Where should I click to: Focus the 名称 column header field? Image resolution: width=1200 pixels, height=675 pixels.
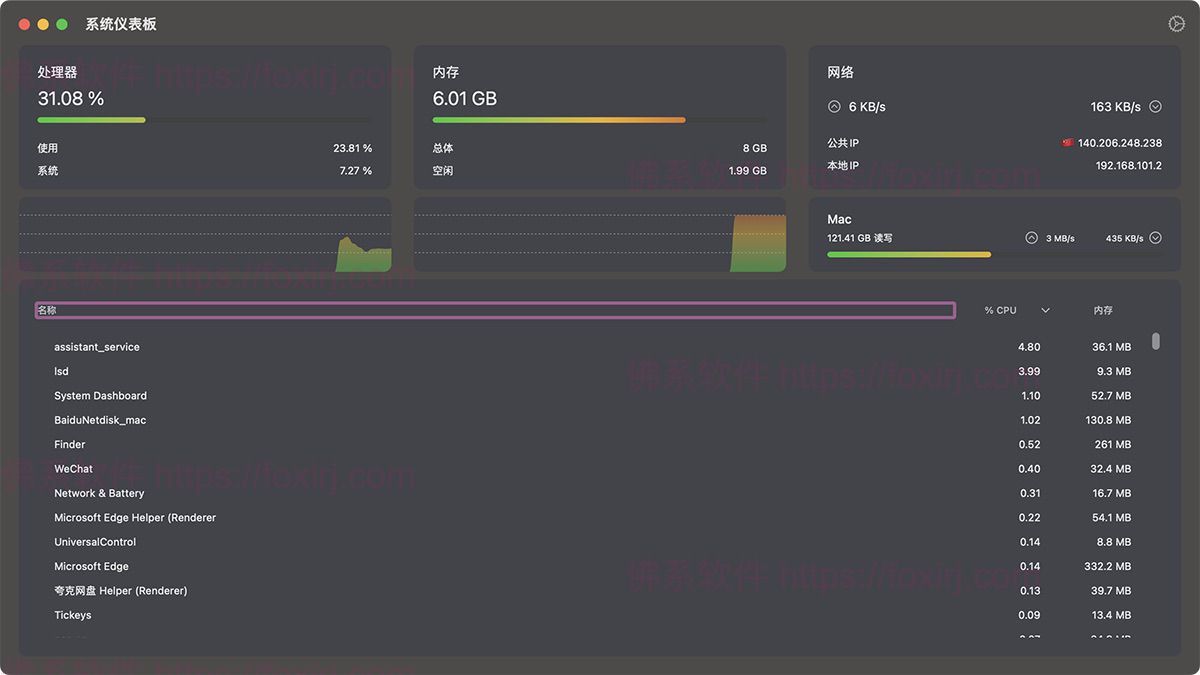(x=495, y=311)
